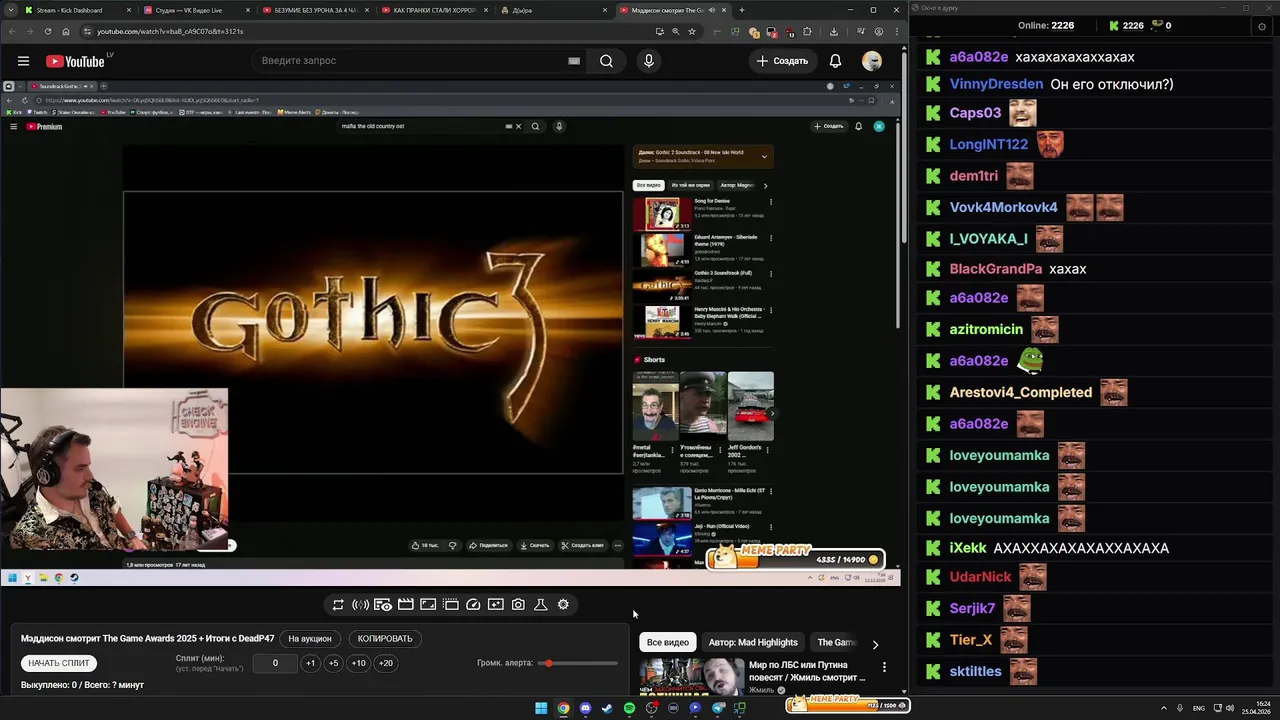Adjust the Громк. алерта volume slider
Screen dimensions: 1280x720
click(x=577, y=663)
